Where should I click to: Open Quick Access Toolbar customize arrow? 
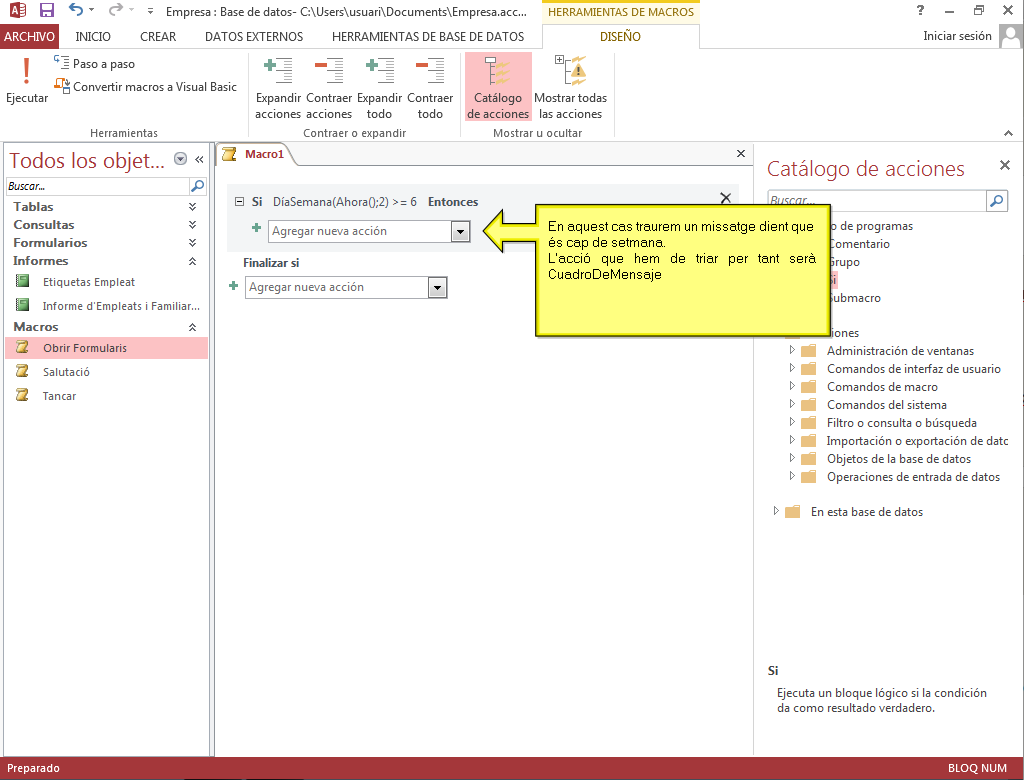coord(150,11)
